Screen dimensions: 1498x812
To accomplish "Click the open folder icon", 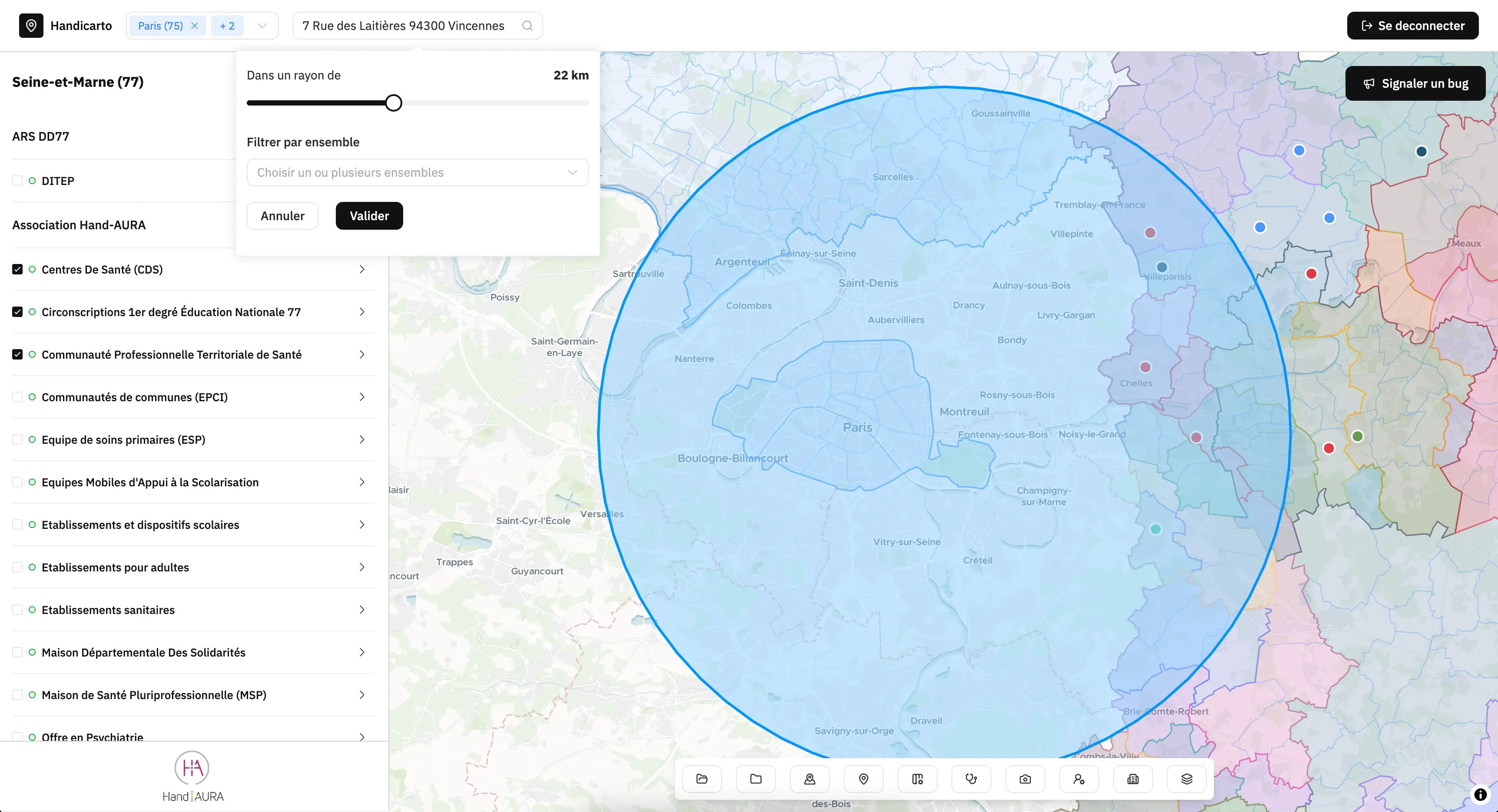I will coord(702,779).
